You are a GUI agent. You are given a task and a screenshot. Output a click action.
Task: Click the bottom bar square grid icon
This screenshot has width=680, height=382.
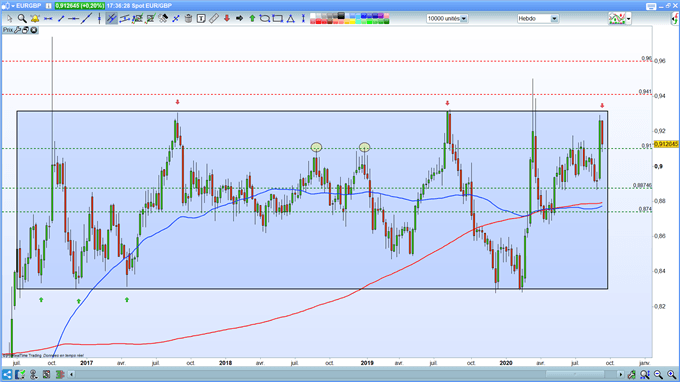click(46, 374)
